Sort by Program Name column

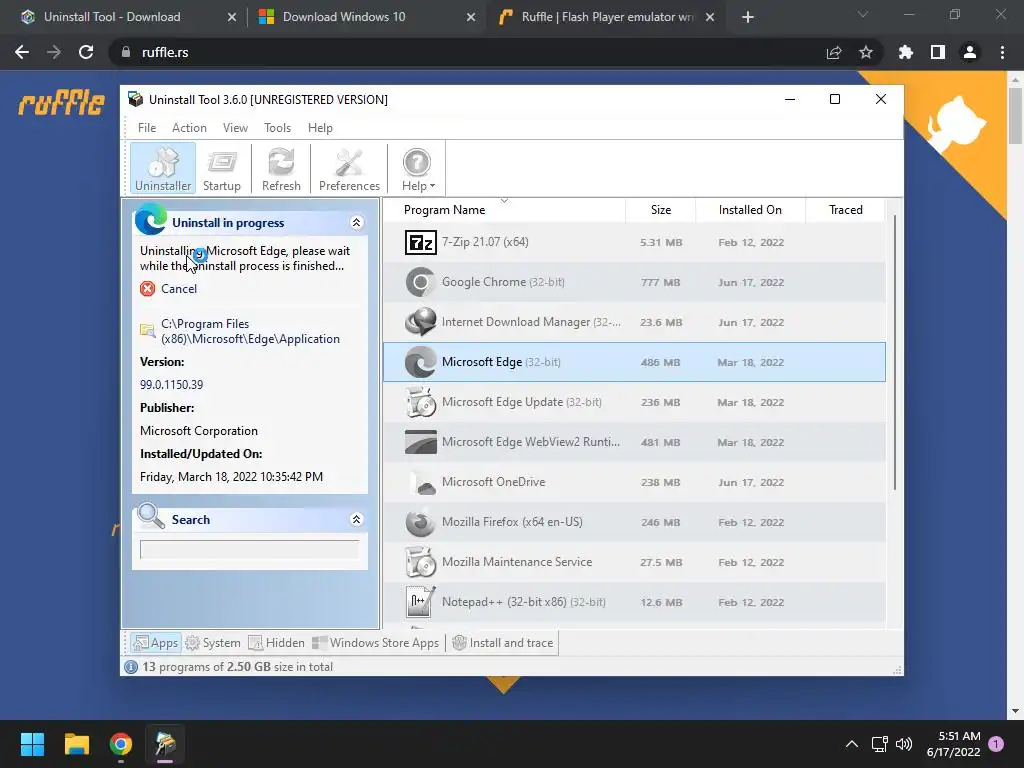(504, 210)
